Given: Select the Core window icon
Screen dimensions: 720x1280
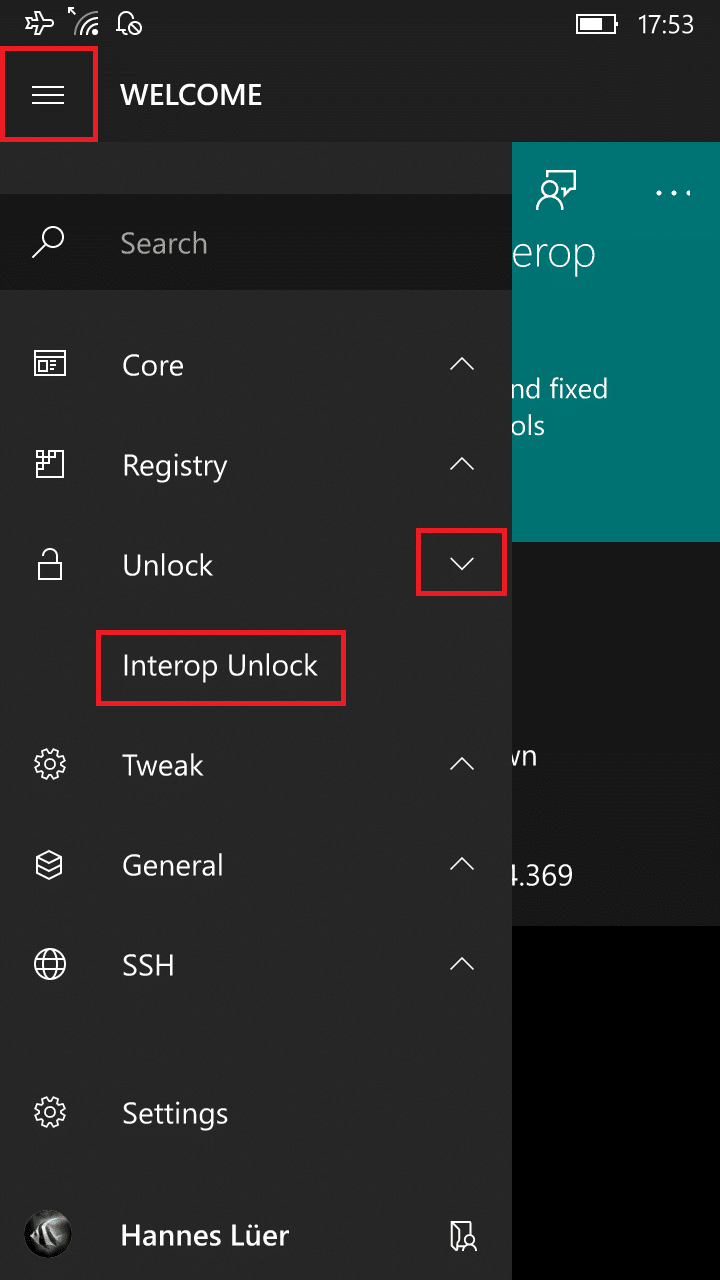Looking at the screenshot, I should coord(49,364).
